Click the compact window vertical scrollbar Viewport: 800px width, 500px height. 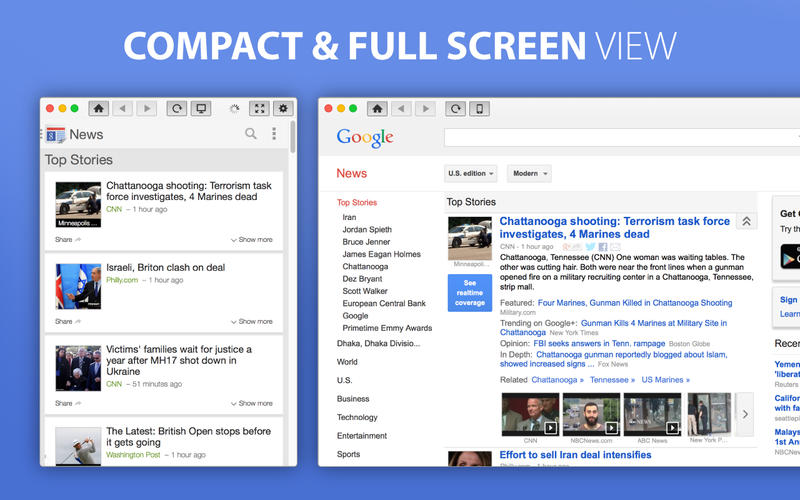pos(292,137)
